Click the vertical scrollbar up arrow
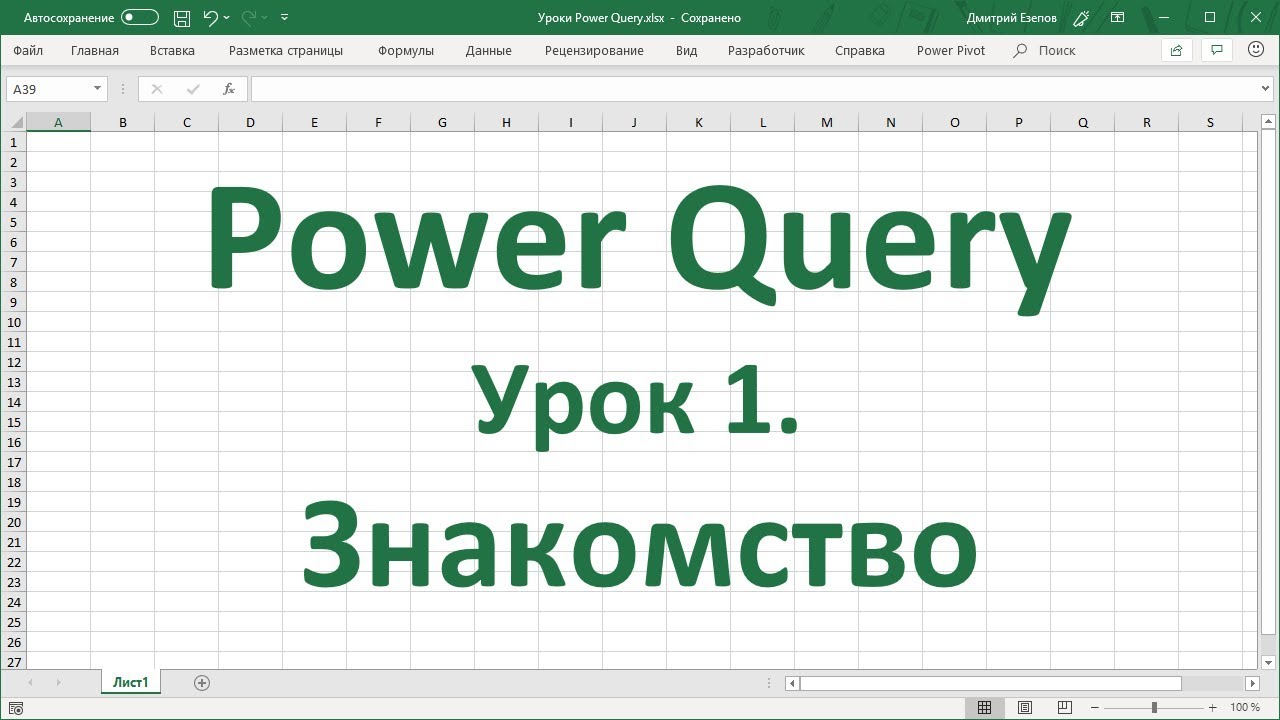 pos(1268,123)
